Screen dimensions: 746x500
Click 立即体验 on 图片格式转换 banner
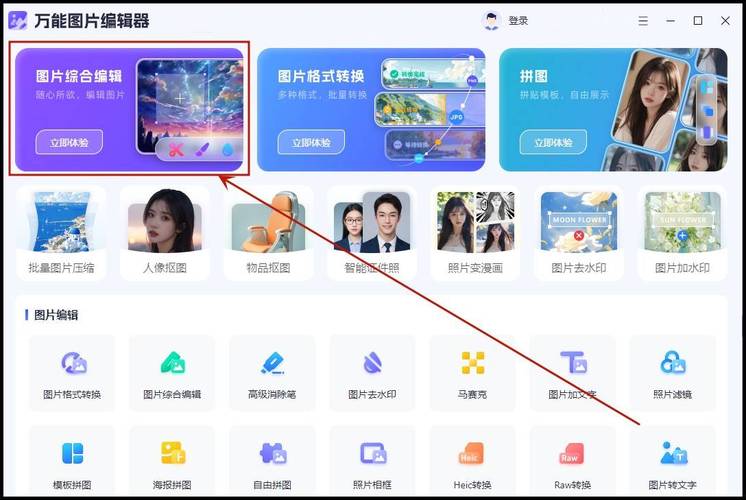(311, 142)
